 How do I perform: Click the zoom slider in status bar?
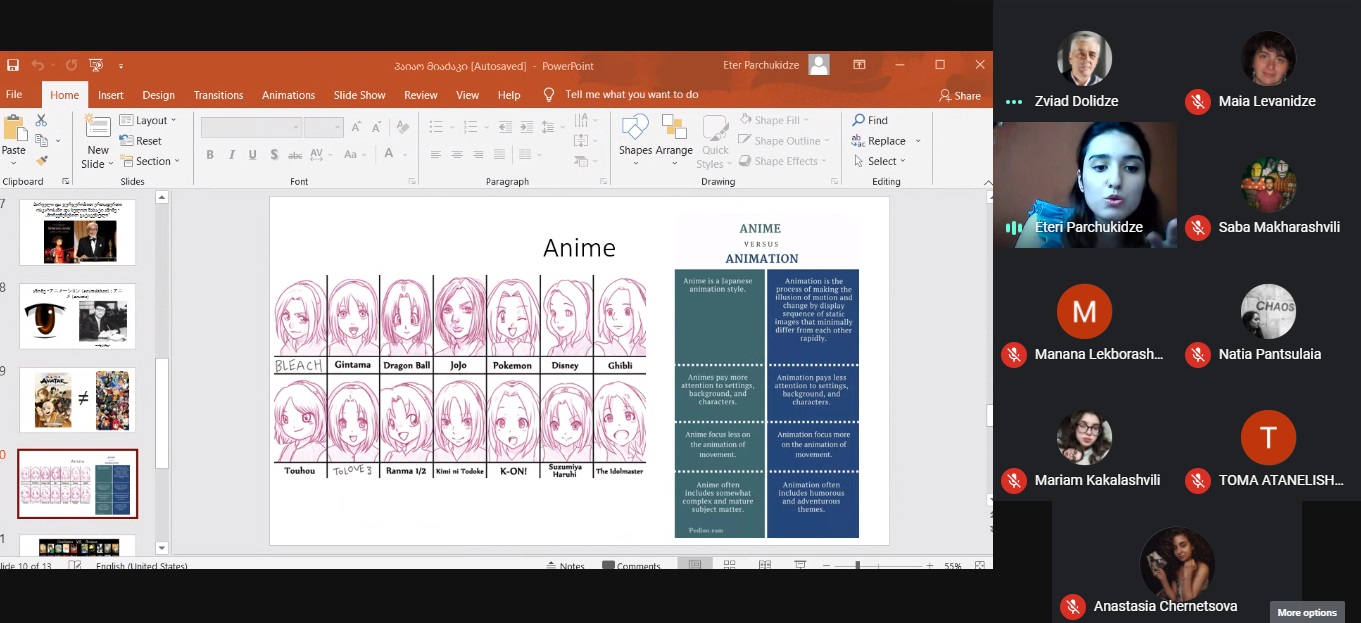(x=857, y=566)
